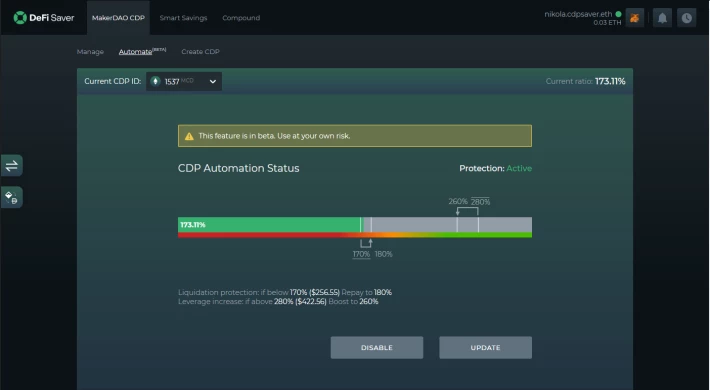Click the nikola.cdpsaver.eth account name
Viewport: 710px width, 390px height.
pos(578,14)
